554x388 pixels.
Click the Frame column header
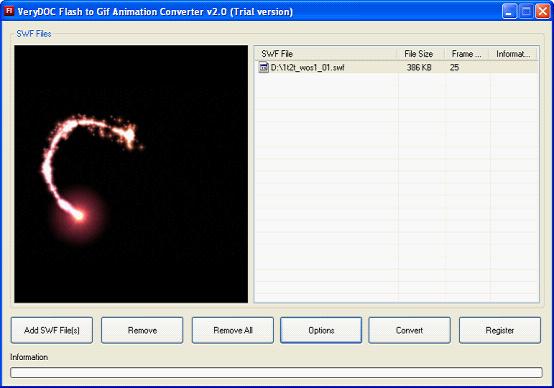(x=466, y=54)
